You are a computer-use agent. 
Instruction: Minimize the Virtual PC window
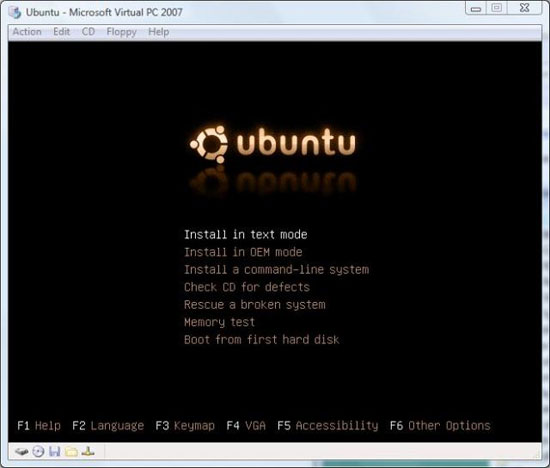(x=476, y=8)
